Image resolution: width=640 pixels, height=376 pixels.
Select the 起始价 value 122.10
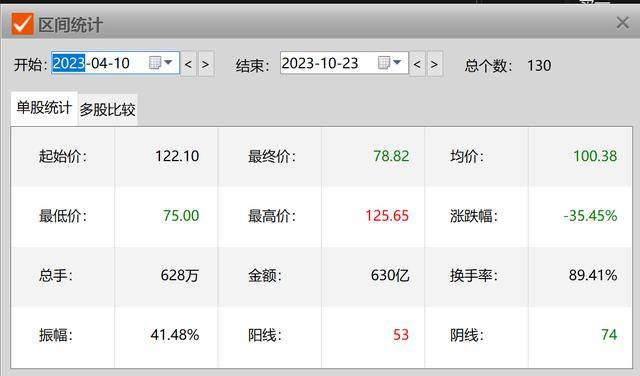(x=177, y=156)
